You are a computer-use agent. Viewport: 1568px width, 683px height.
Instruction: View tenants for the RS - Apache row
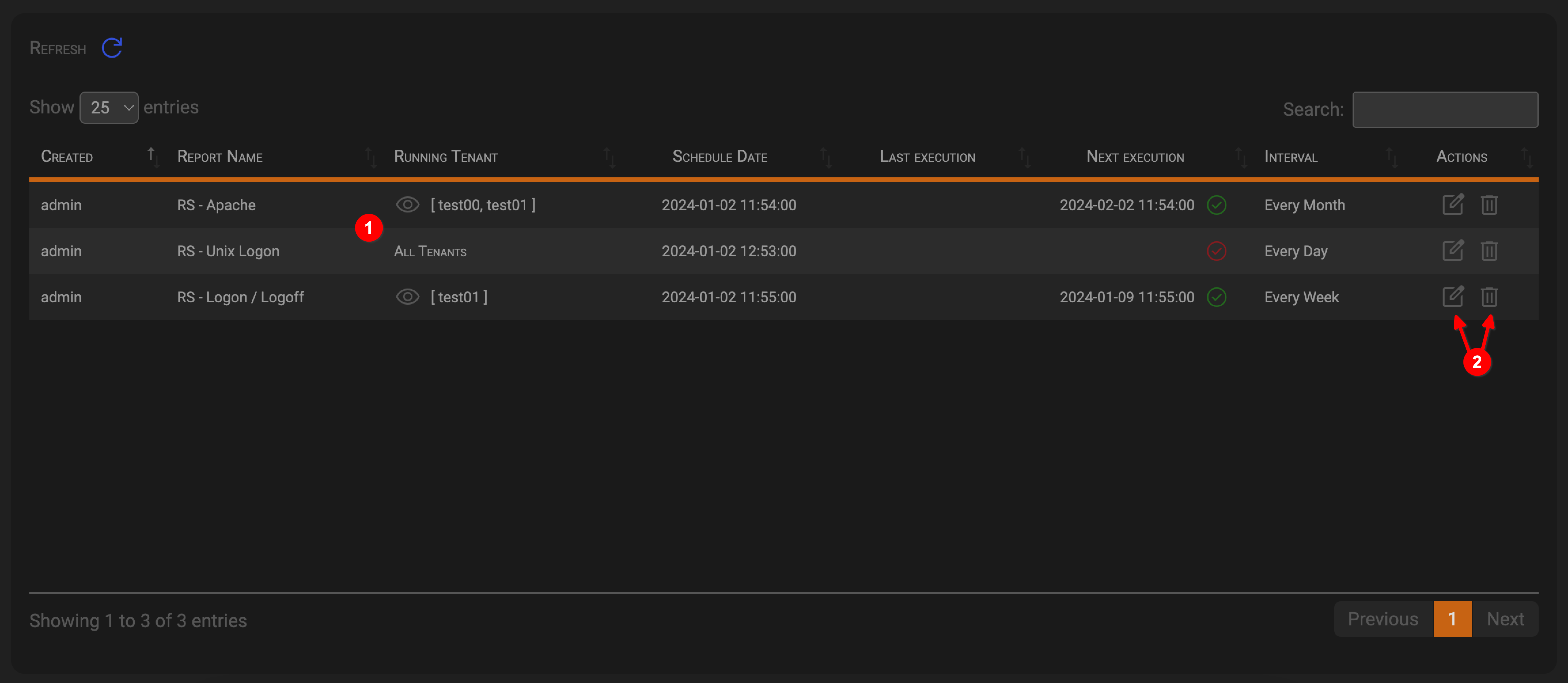tap(407, 204)
